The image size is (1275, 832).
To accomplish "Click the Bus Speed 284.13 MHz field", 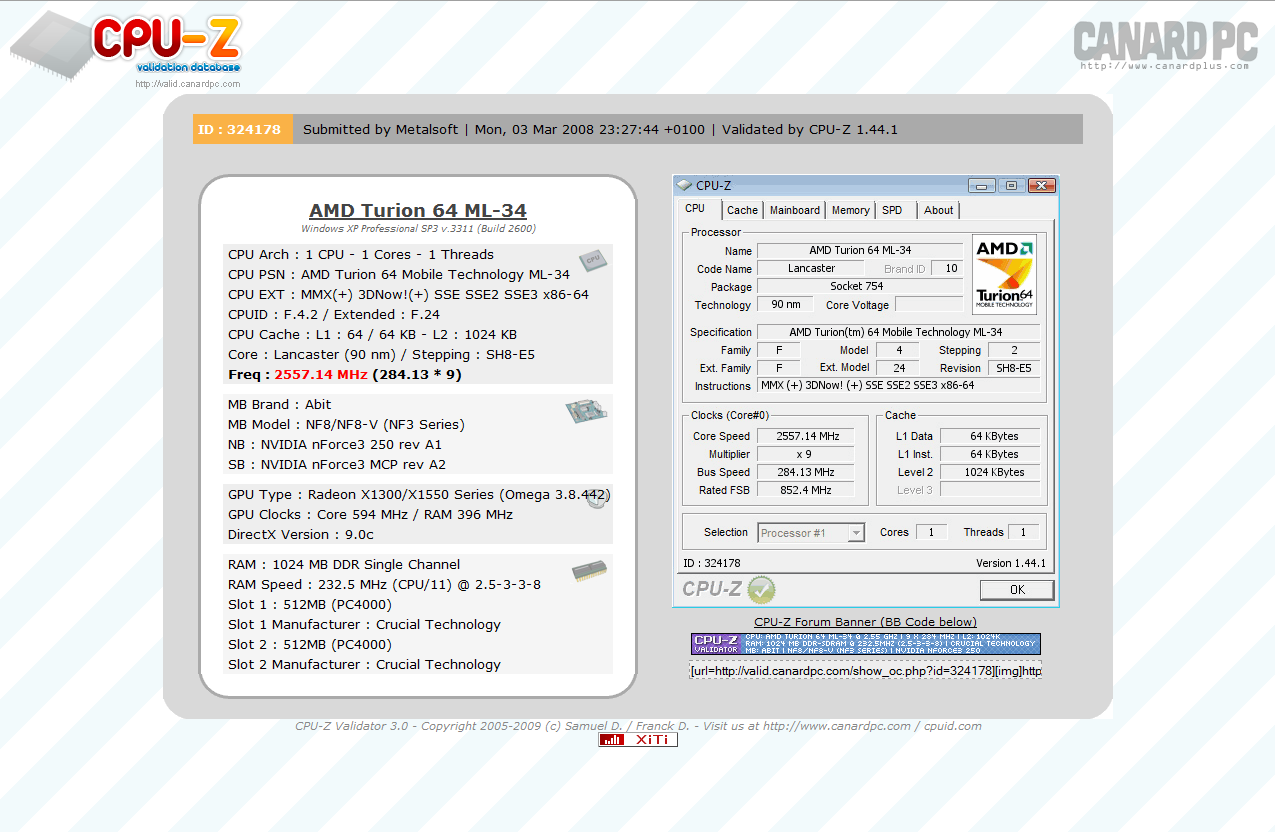I will (804, 472).
